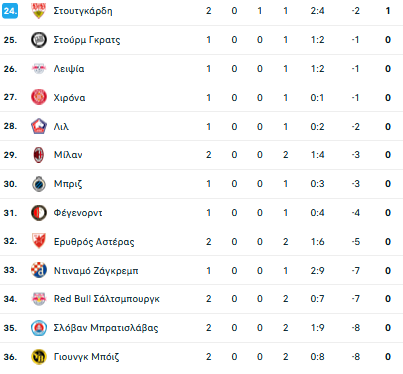Open the Γιουνγκ Μπόιζ team link
The height and width of the screenshot is (374, 403).
coord(86,357)
